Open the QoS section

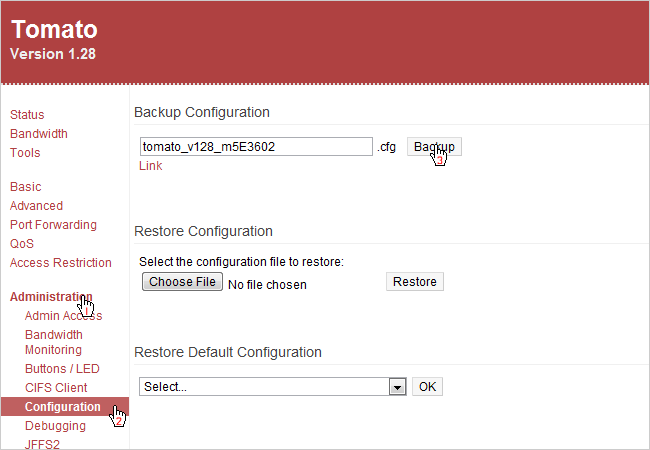pos(22,244)
